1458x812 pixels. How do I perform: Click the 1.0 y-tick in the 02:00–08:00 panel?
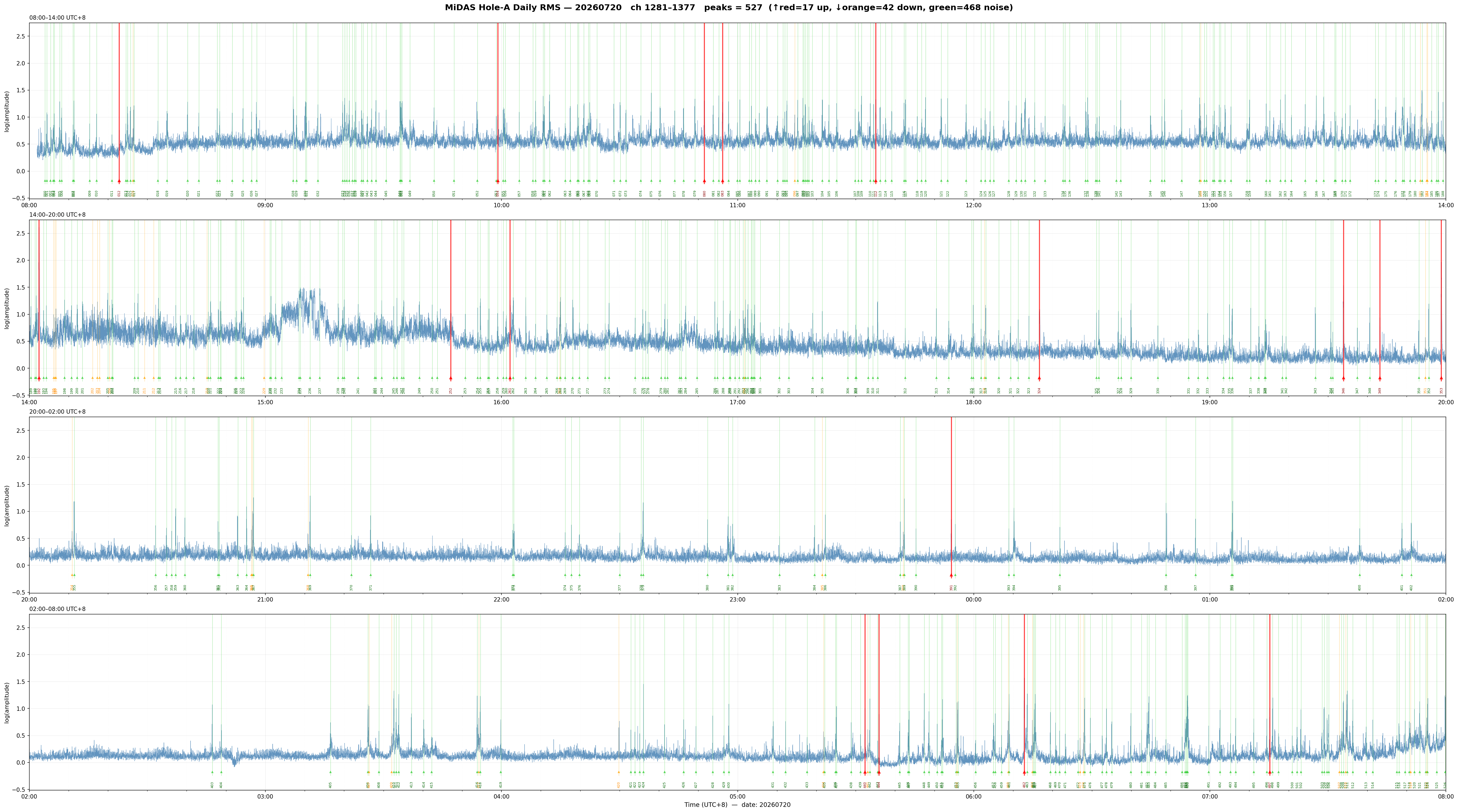click(x=21, y=708)
